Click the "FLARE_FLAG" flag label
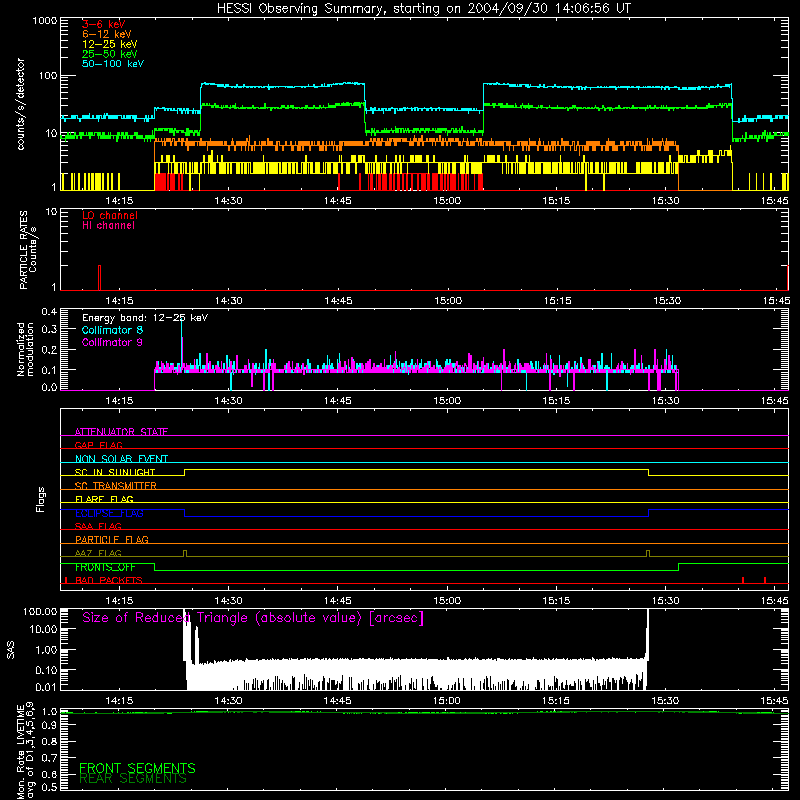800x800 pixels. 104,499
